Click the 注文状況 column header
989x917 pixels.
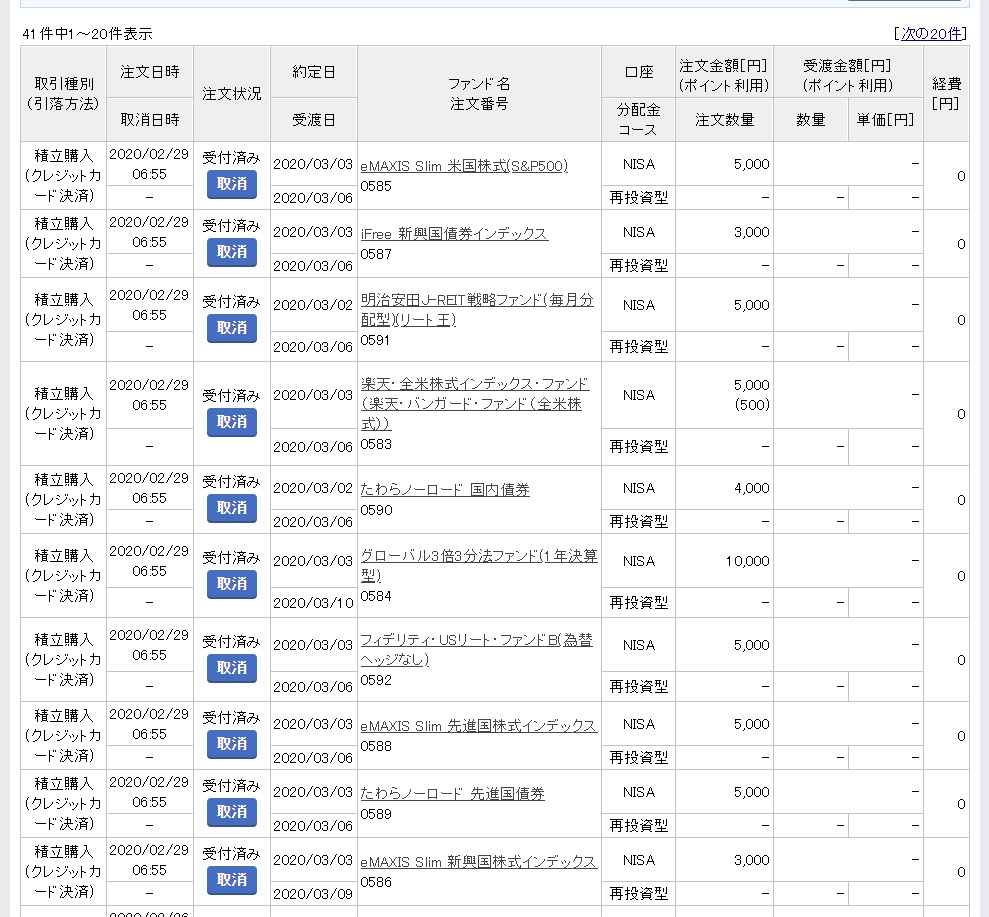(231, 93)
